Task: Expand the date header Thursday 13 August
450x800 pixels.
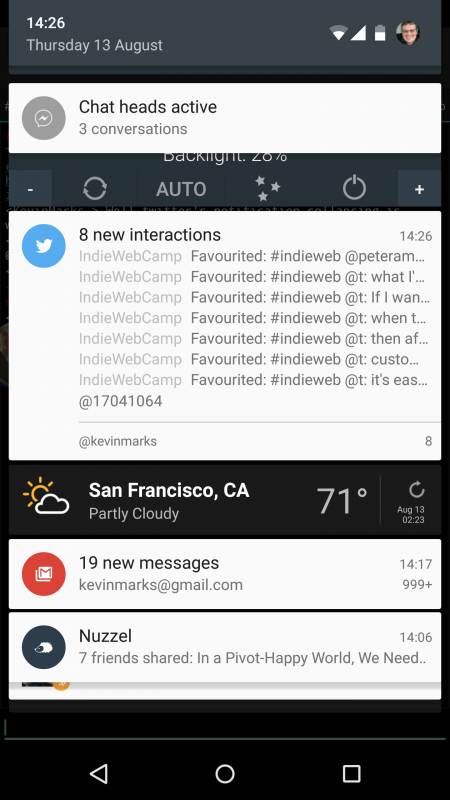Action: pyautogui.click(x=94, y=45)
